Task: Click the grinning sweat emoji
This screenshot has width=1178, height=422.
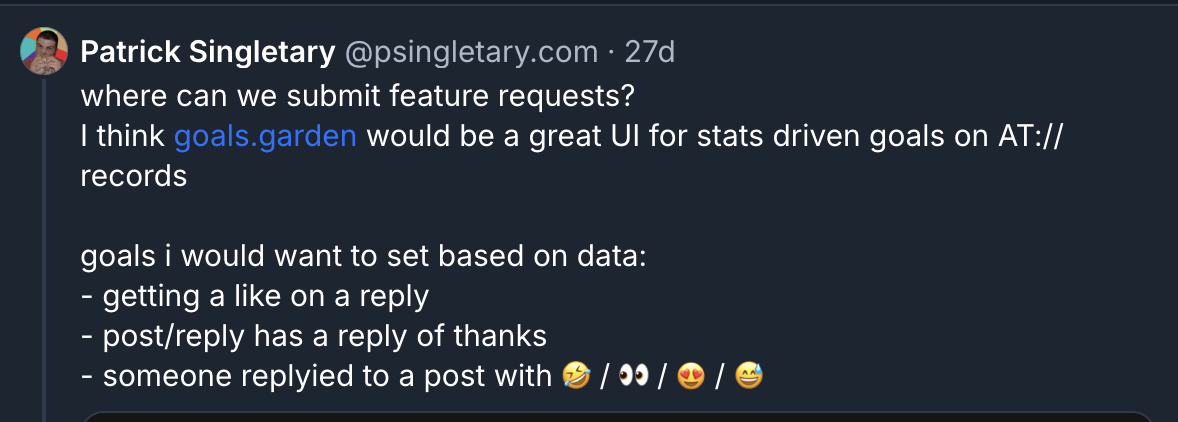Action: [x=747, y=376]
